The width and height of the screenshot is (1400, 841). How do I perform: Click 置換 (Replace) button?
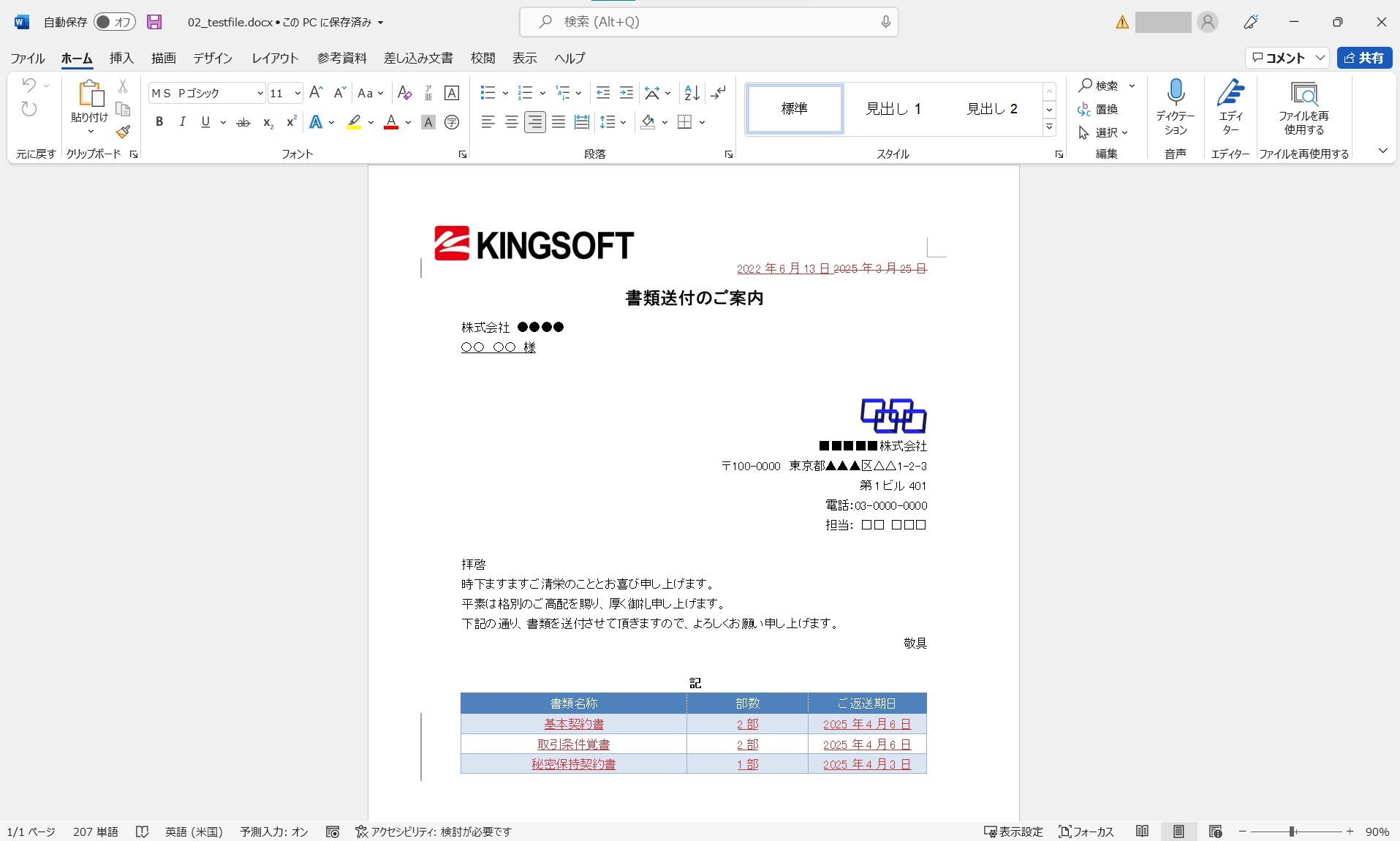point(1098,109)
